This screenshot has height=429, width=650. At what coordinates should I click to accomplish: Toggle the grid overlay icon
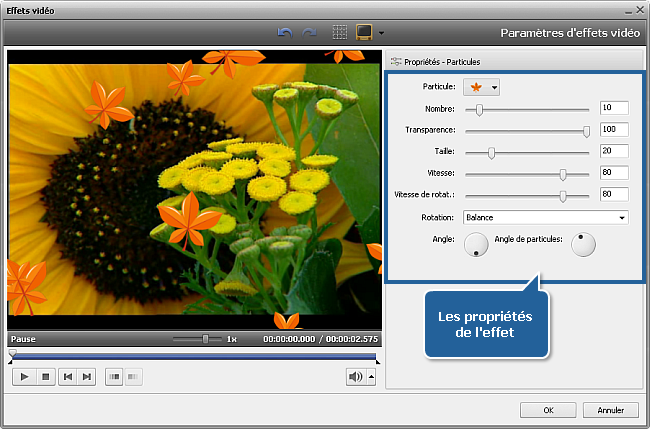(x=340, y=32)
